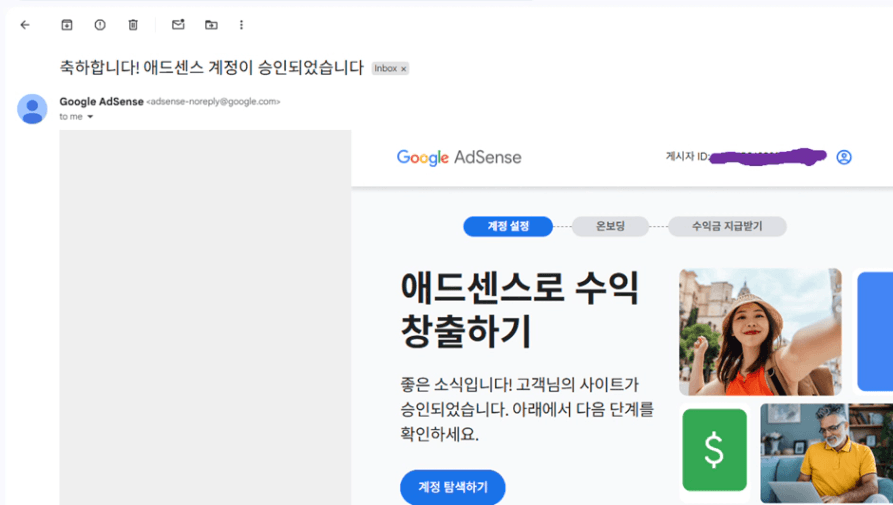Report this email as spam
The width and height of the screenshot is (893, 505).
(100, 25)
